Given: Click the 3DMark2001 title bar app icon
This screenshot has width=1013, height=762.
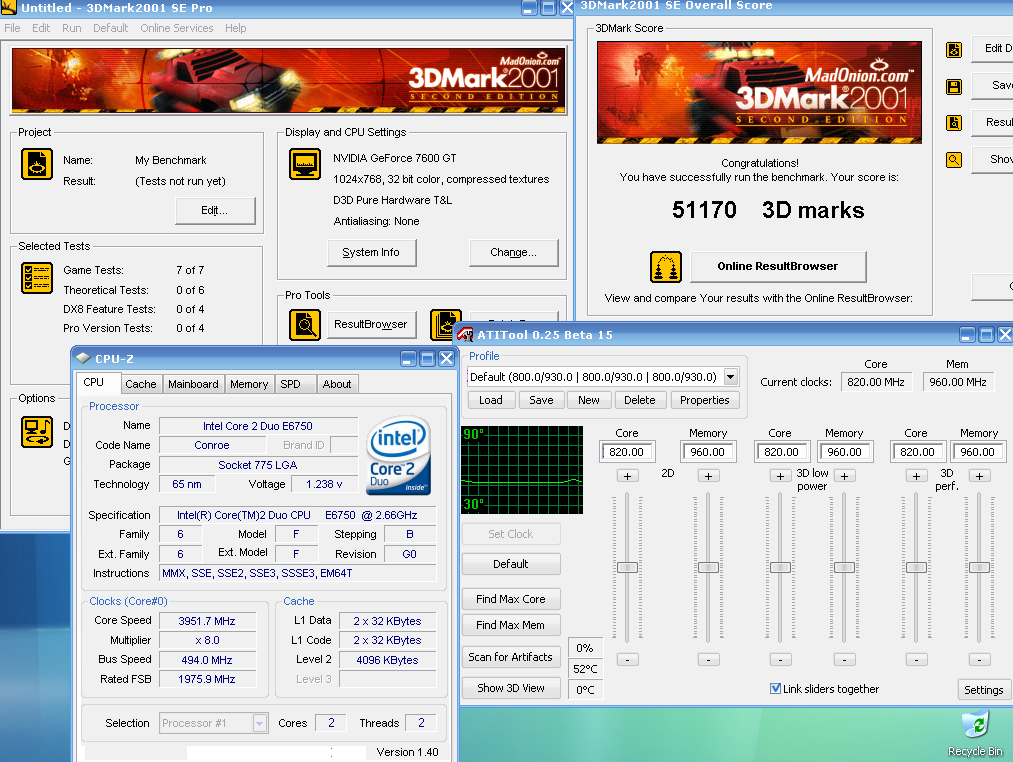Looking at the screenshot, I should pyautogui.click(x=8, y=8).
